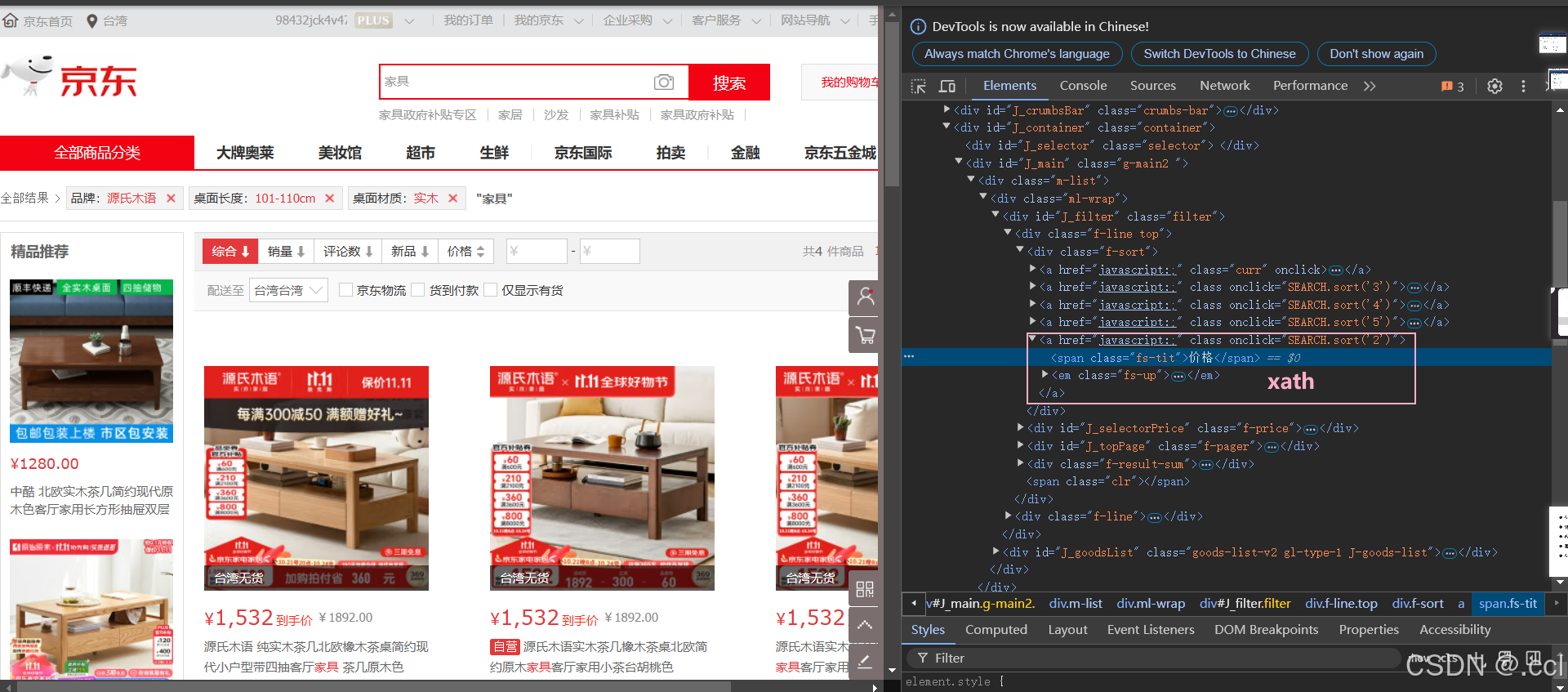Image resolution: width=1568 pixels, height=692 pixels.
Task: Check the 仅显示有货 checkbox
Action: [x=491, y=290]
